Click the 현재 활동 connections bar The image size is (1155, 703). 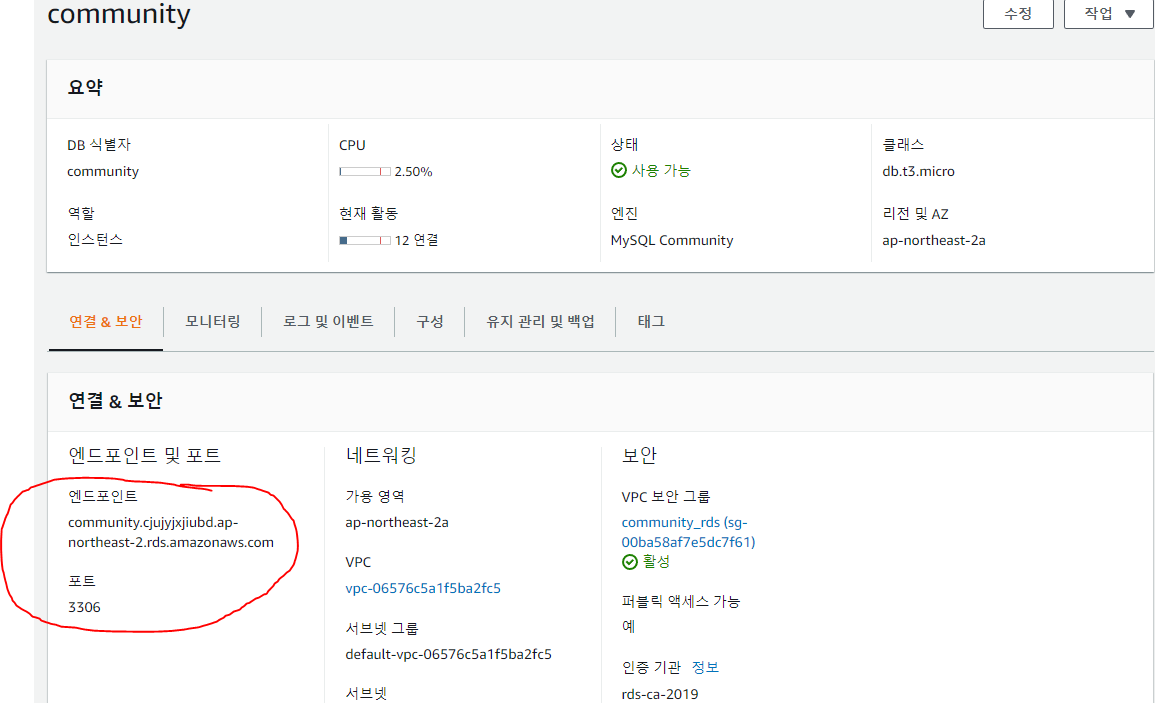tap(365, 240)
